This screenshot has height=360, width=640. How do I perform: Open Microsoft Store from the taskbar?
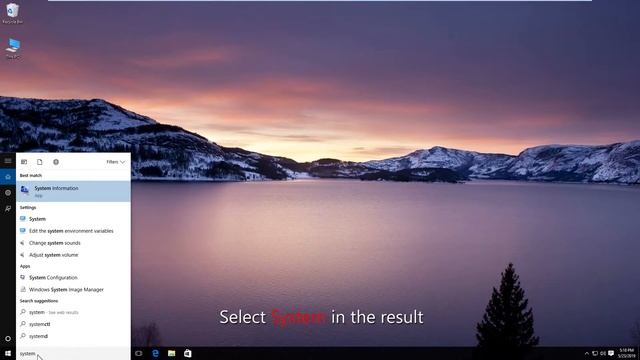pyautogui.click(x=187, y=353)
